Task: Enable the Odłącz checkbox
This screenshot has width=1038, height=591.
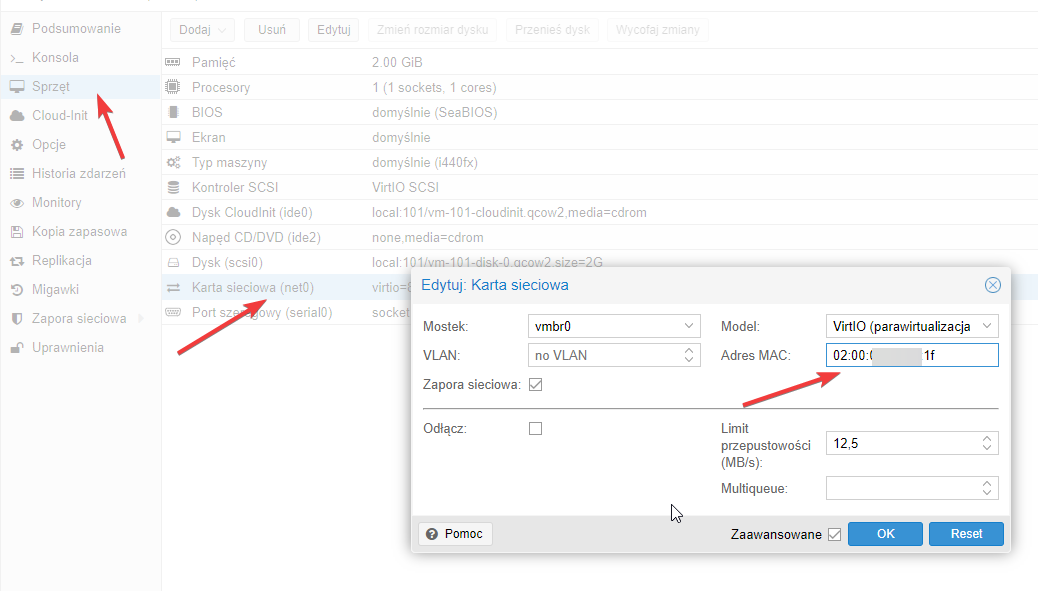Action: tap(535, 428)
